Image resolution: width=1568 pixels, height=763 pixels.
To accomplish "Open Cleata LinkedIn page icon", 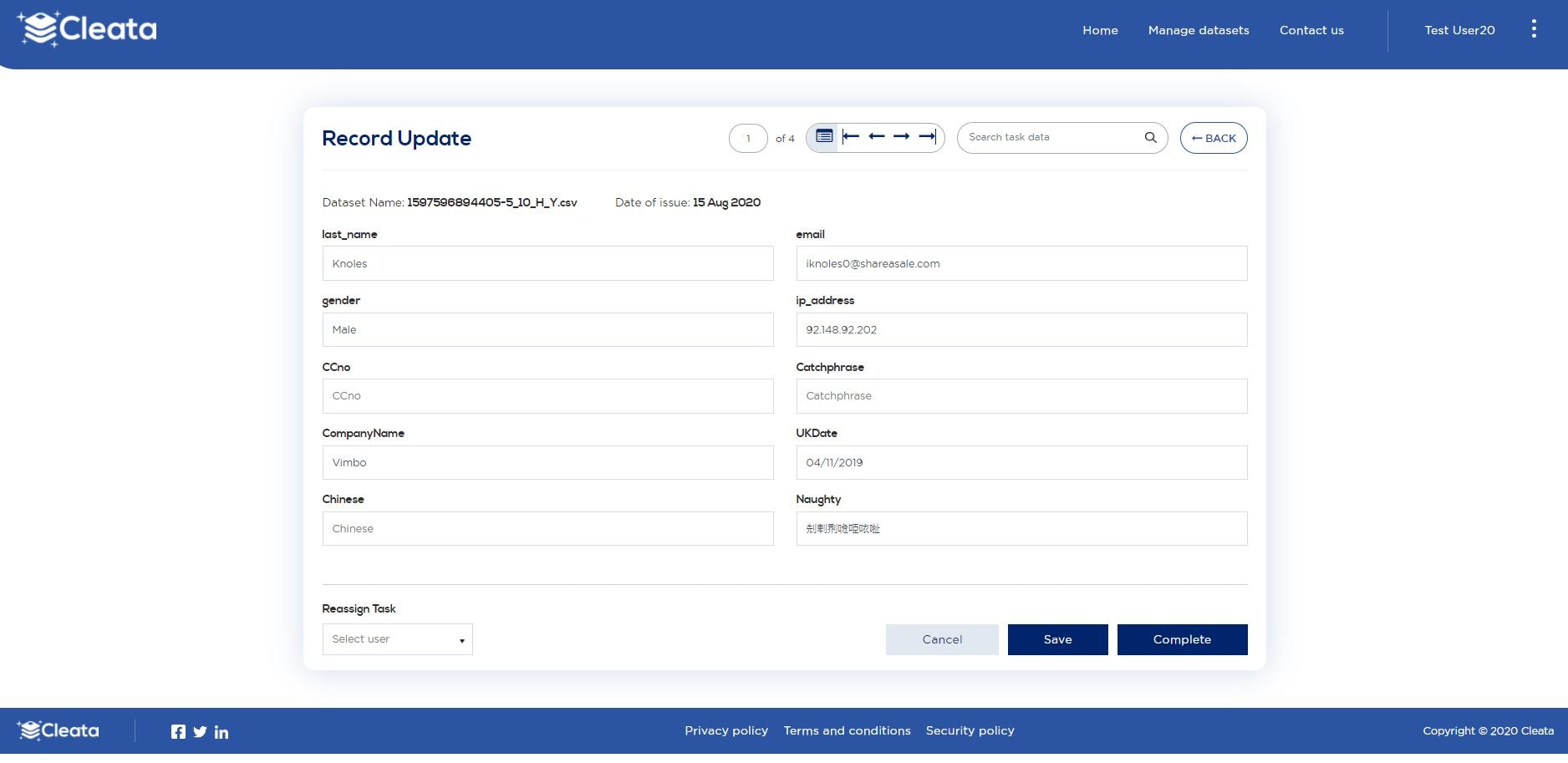I will (221, 732).
